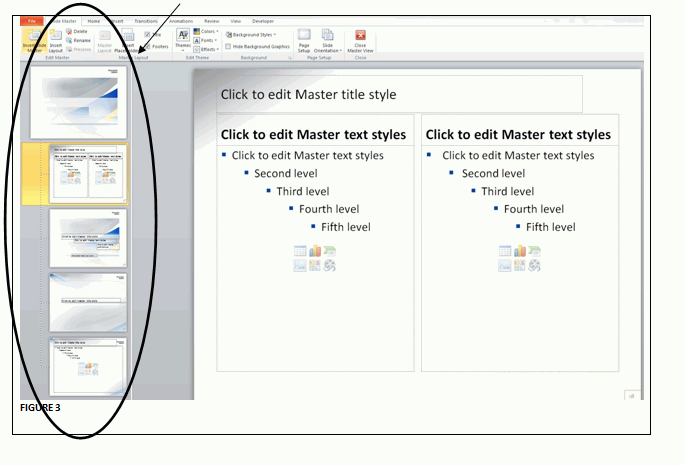Open the File tab
This screenshot has height=465, width=685.
(31, 21)
